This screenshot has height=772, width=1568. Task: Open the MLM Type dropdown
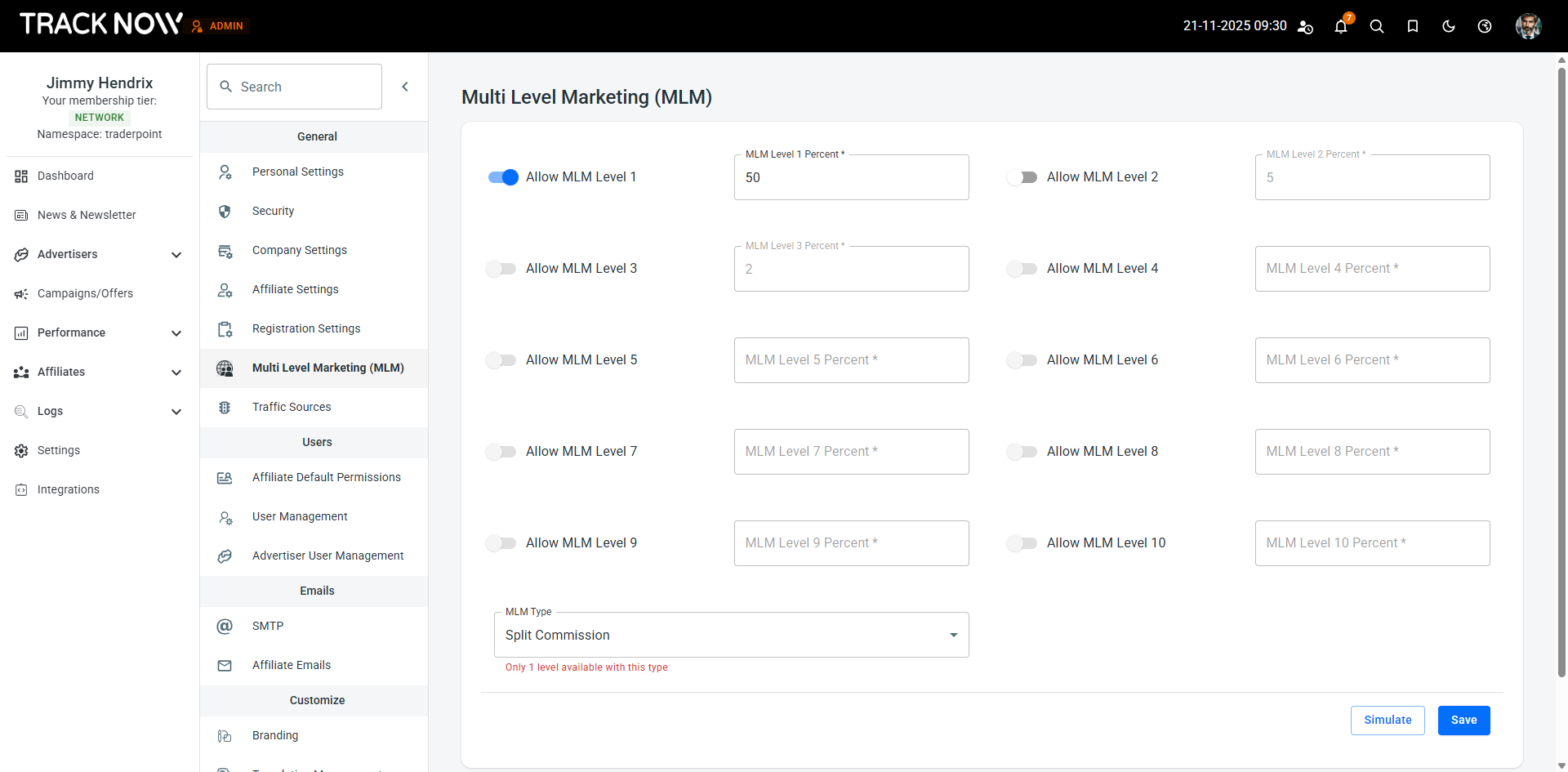pyautogui.click(x=731, y=635)
